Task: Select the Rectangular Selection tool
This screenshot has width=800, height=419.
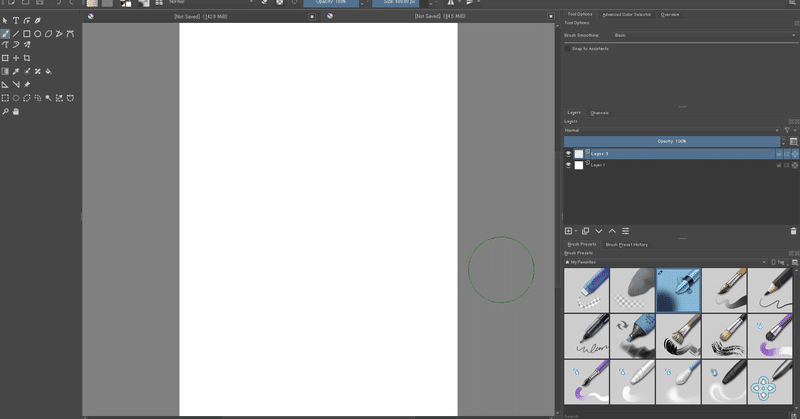Action: (5, 98)
